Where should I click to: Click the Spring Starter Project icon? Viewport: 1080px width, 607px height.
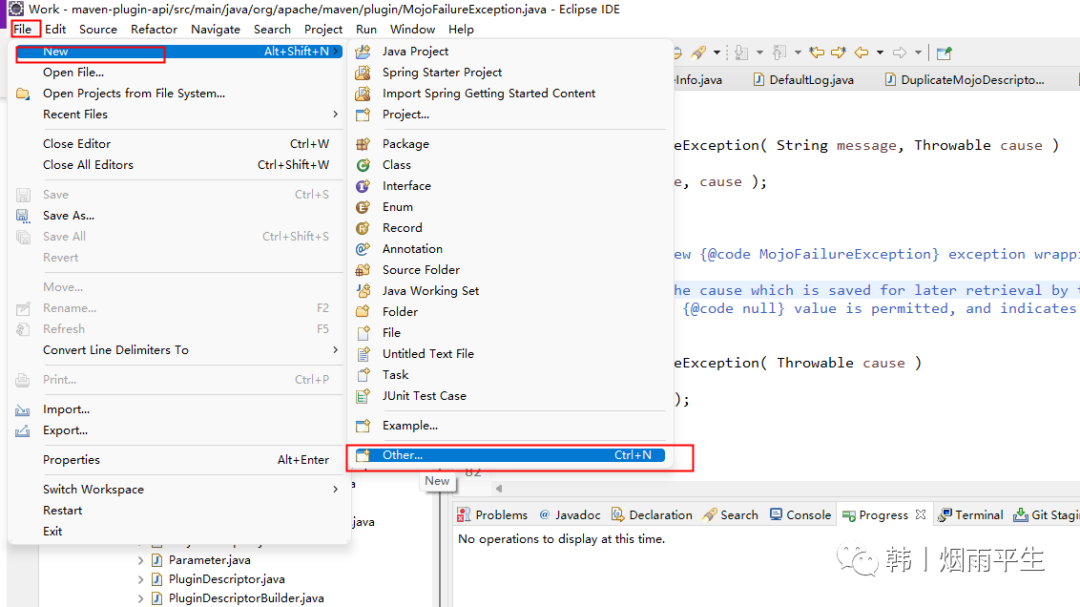click(x=363, y=72)
